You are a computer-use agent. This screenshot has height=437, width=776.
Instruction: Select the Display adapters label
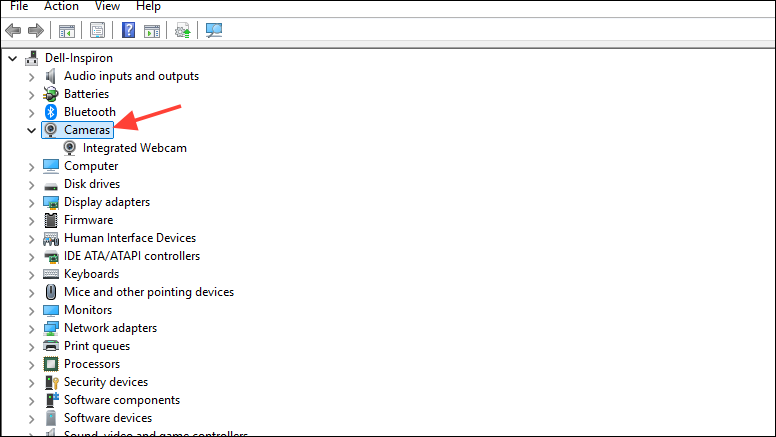coord(107,202)
